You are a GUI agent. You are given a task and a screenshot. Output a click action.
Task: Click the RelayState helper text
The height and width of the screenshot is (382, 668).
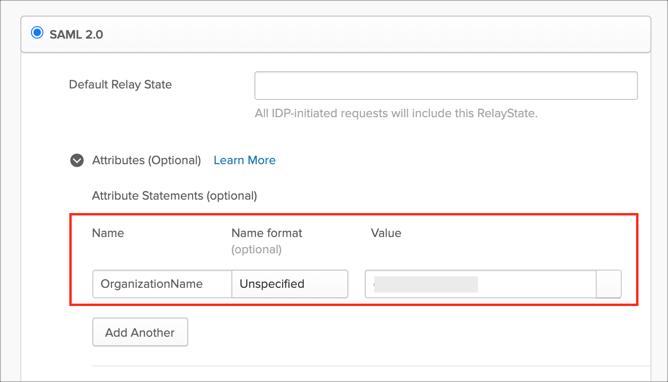coord(396,113)
